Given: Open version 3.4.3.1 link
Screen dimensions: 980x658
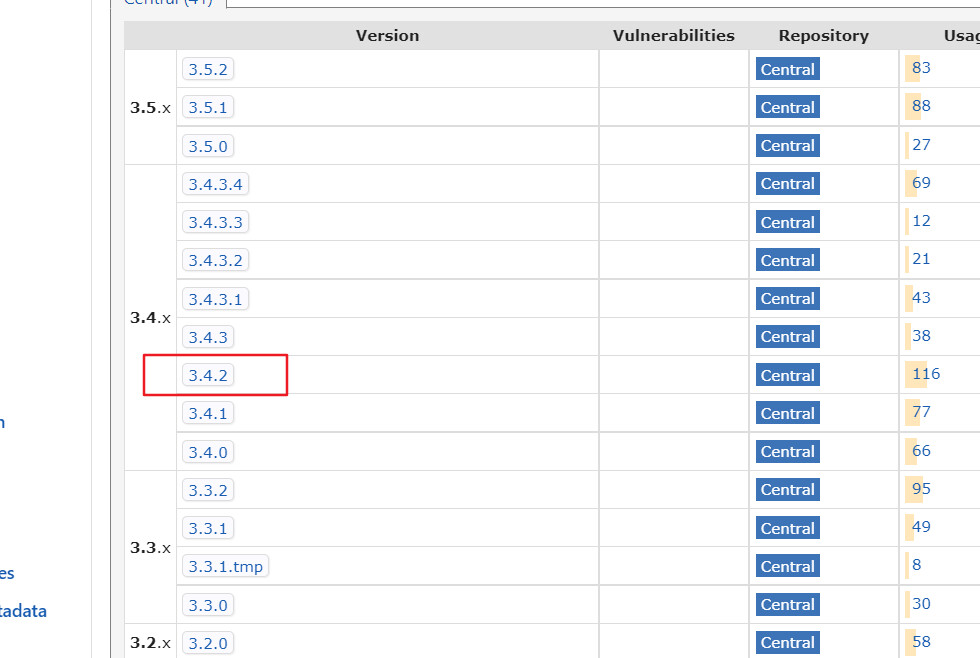Looking at the screenshot, I should tap(216, 299).
